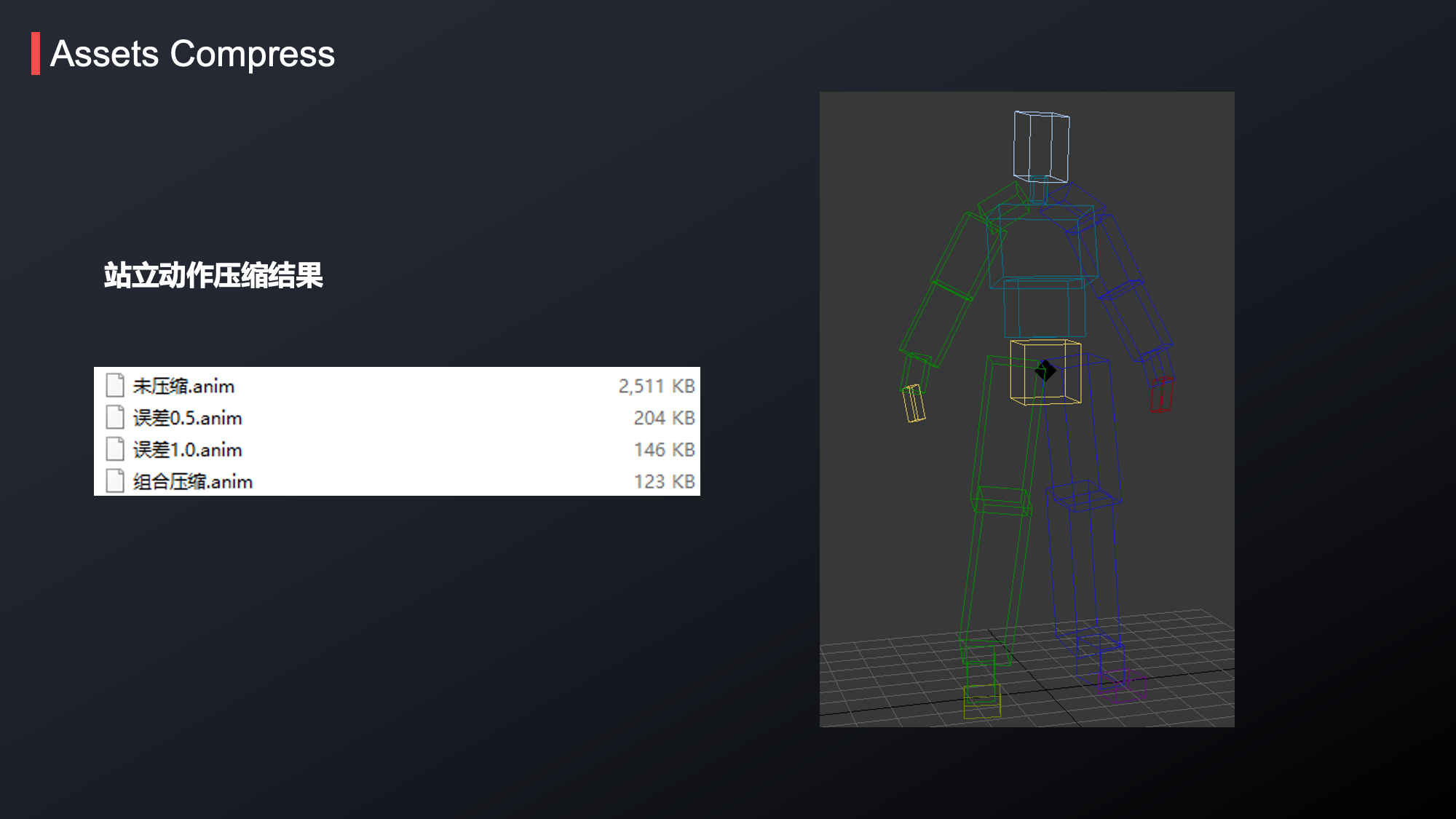Select the file name 未压缩.anim
The height and width of the screenshot is (819, 1456).
click(183, 386)
